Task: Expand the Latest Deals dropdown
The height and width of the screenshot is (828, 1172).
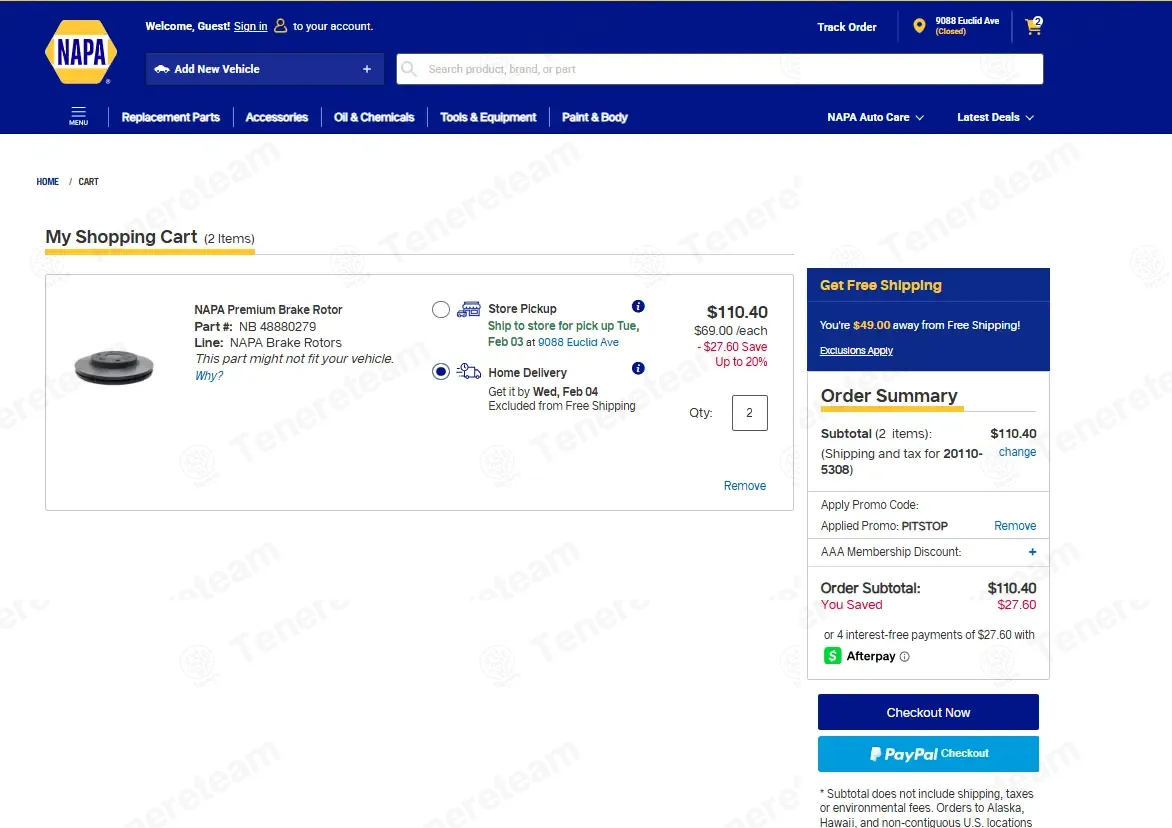Action: click(x=995, y=117)
